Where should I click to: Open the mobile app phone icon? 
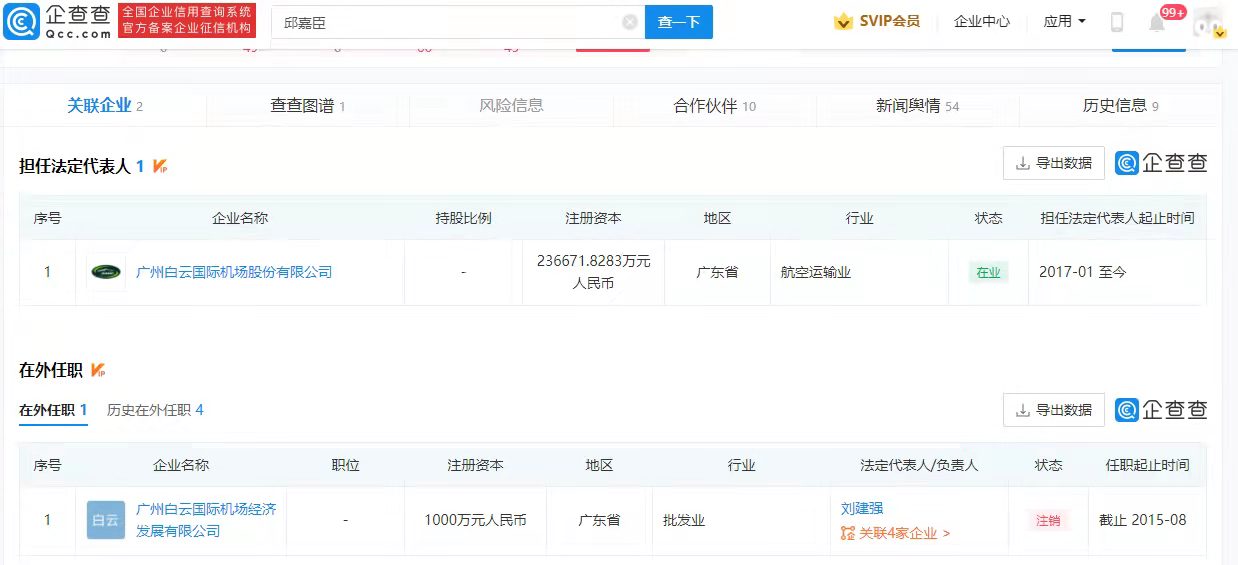point(1117,22)
